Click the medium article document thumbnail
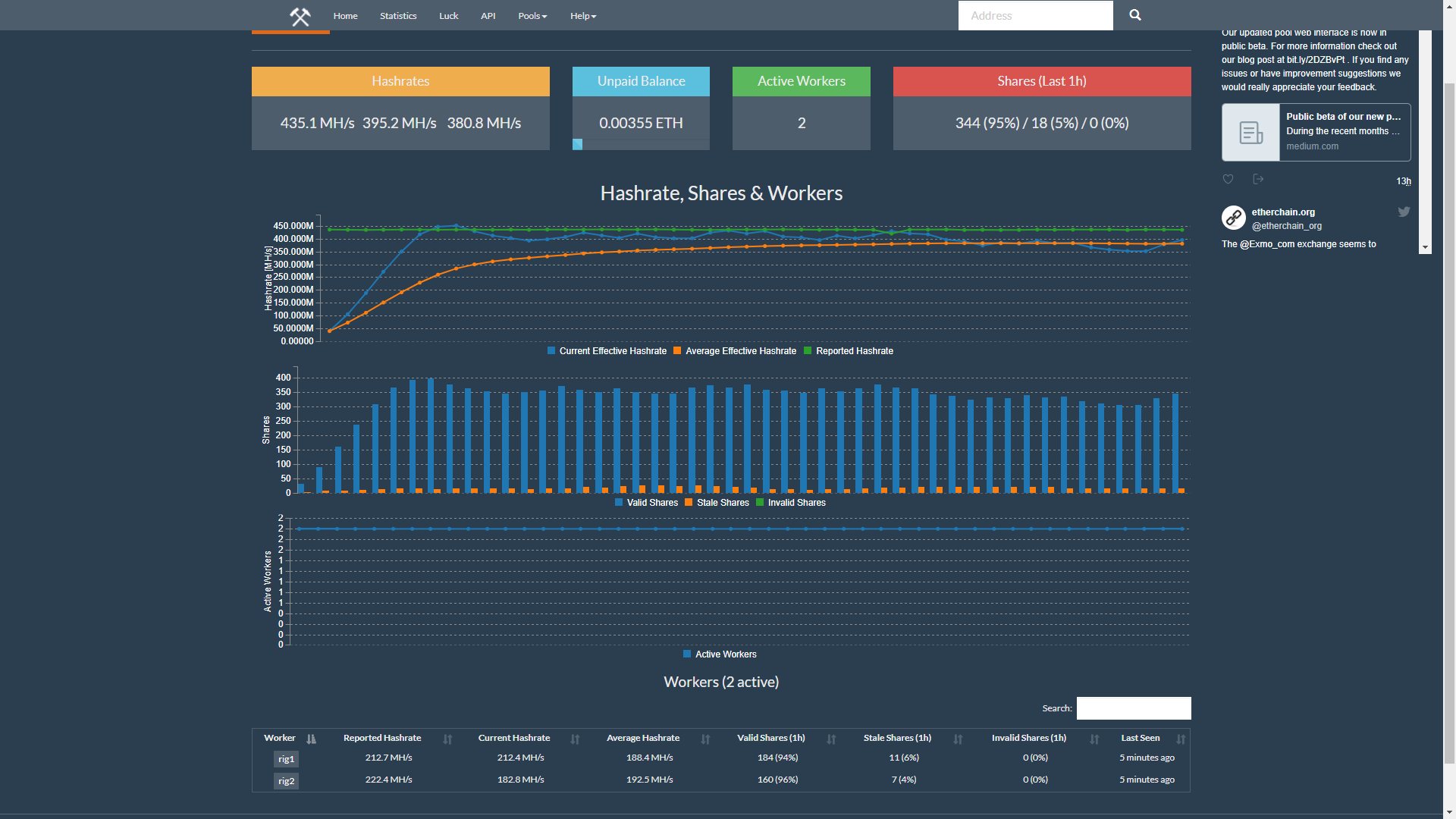1456x819 pixels. click(1250, 133)
